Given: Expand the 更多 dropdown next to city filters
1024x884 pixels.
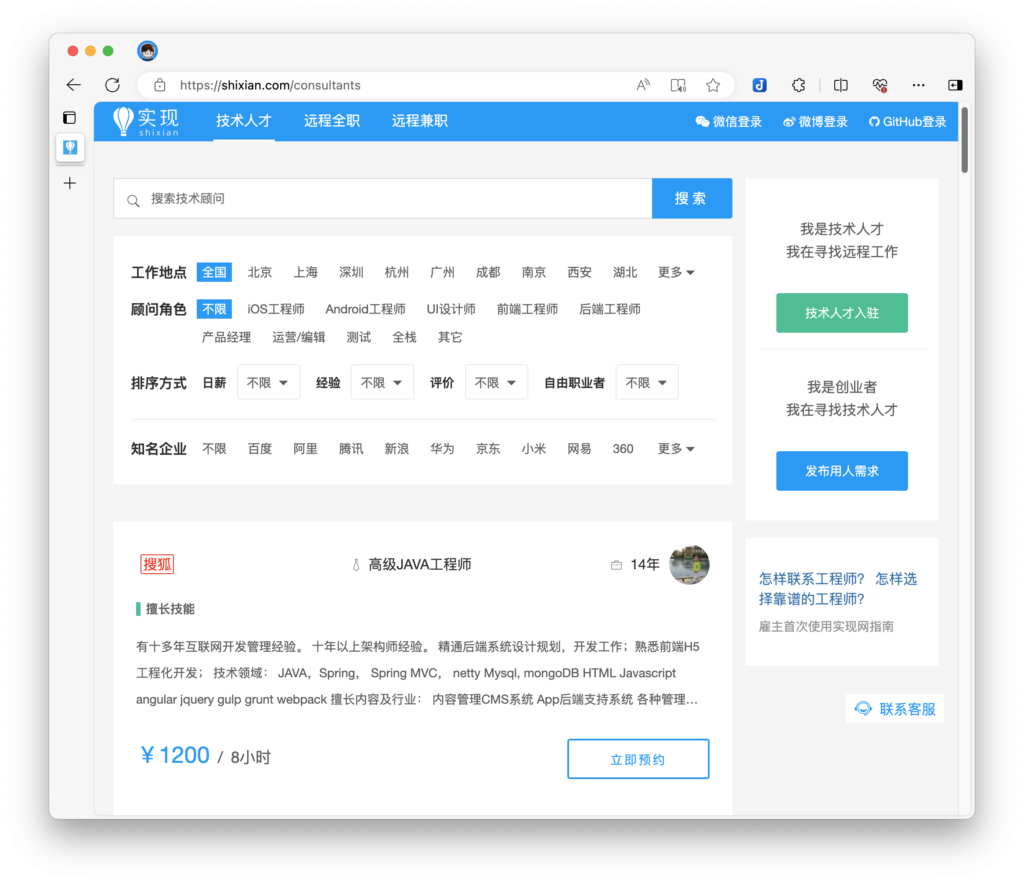Looking at the screenshot, I should pos(675,271).
